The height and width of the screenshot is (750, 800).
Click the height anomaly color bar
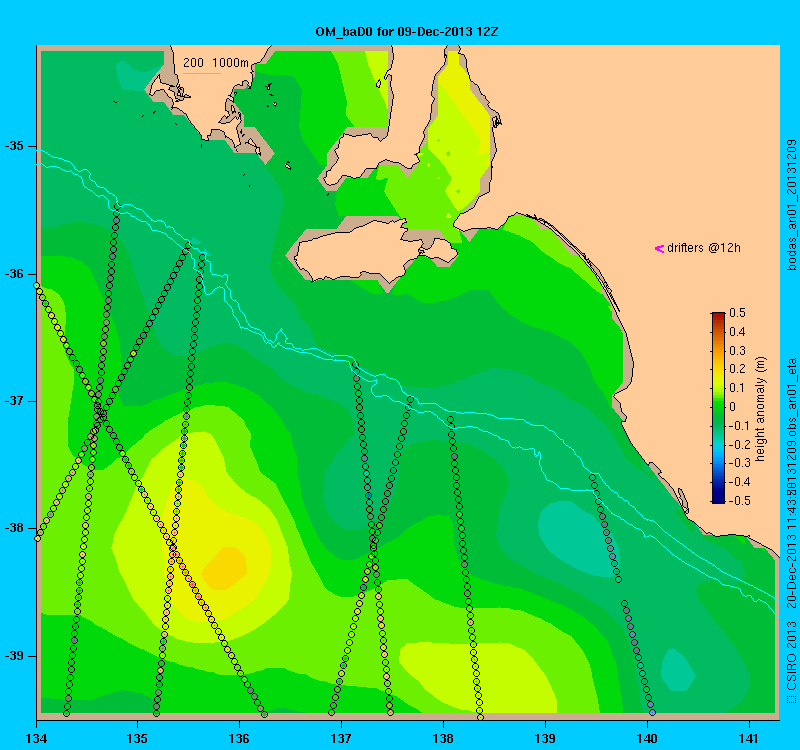point(718,408)
